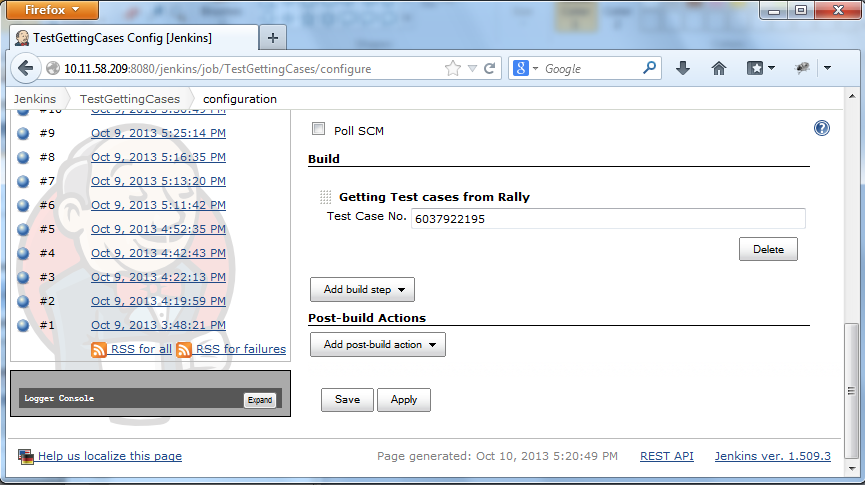The height and width of the screenshot is (485, 865).
Task: Click the blue status ball for build #6
Action: click(23, 205)
